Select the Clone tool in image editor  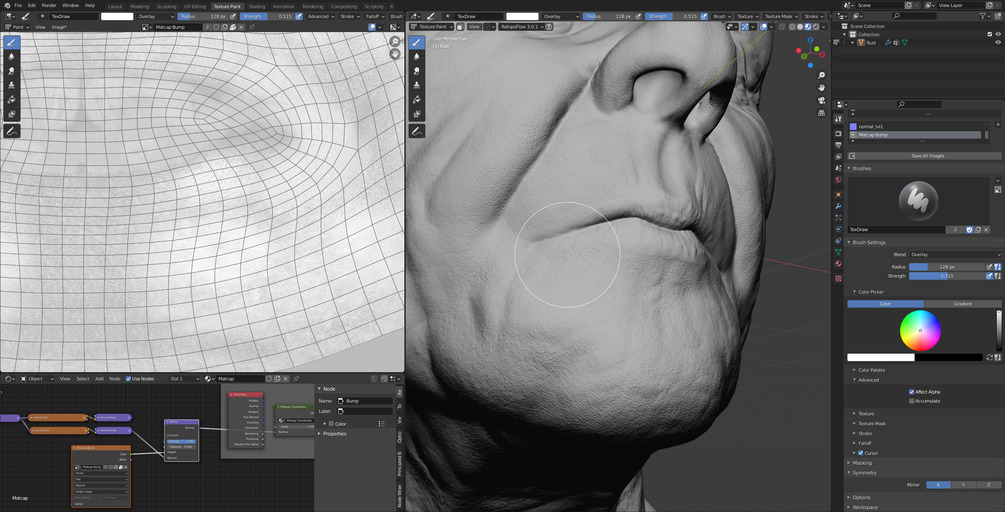coord(11,85)
